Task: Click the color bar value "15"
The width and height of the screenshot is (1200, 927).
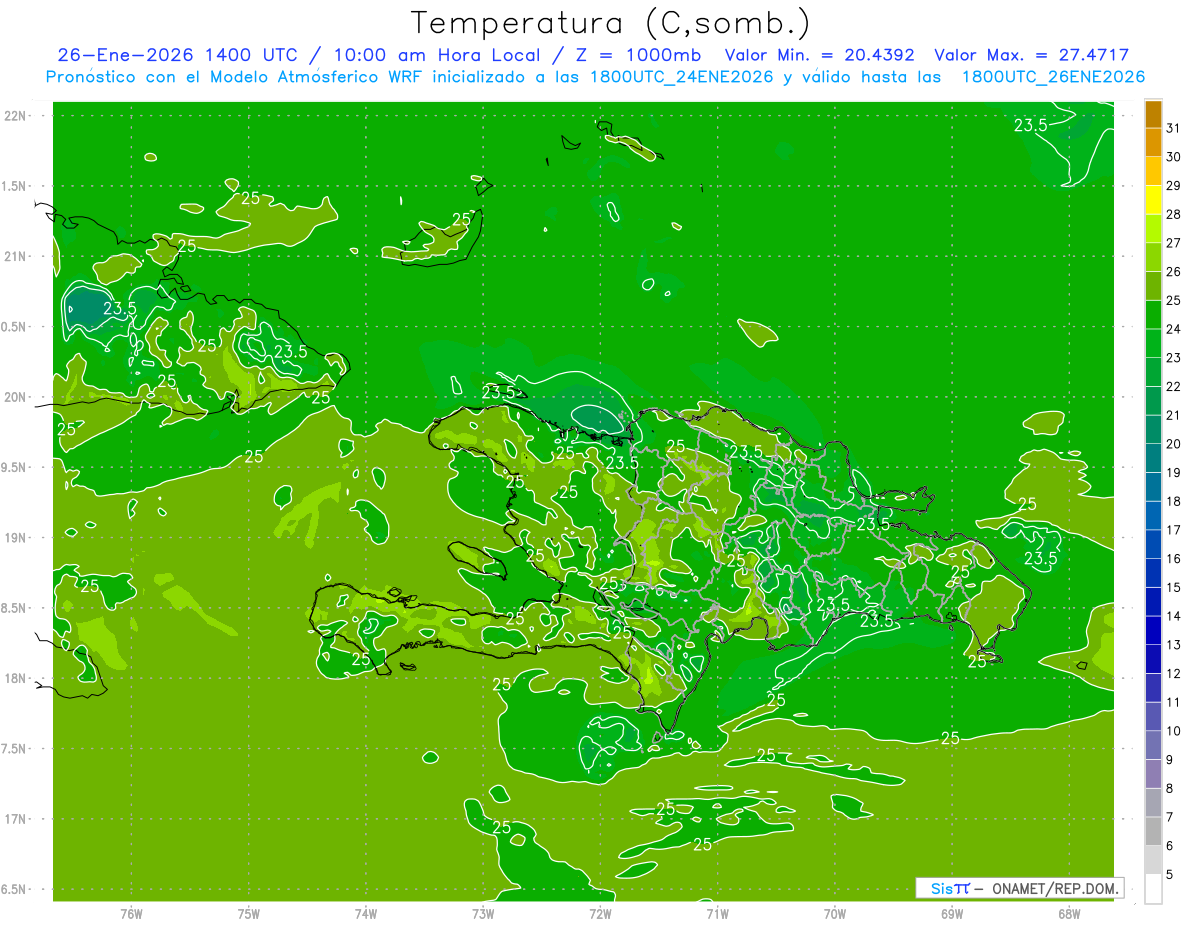Action: click(1173, 587)
